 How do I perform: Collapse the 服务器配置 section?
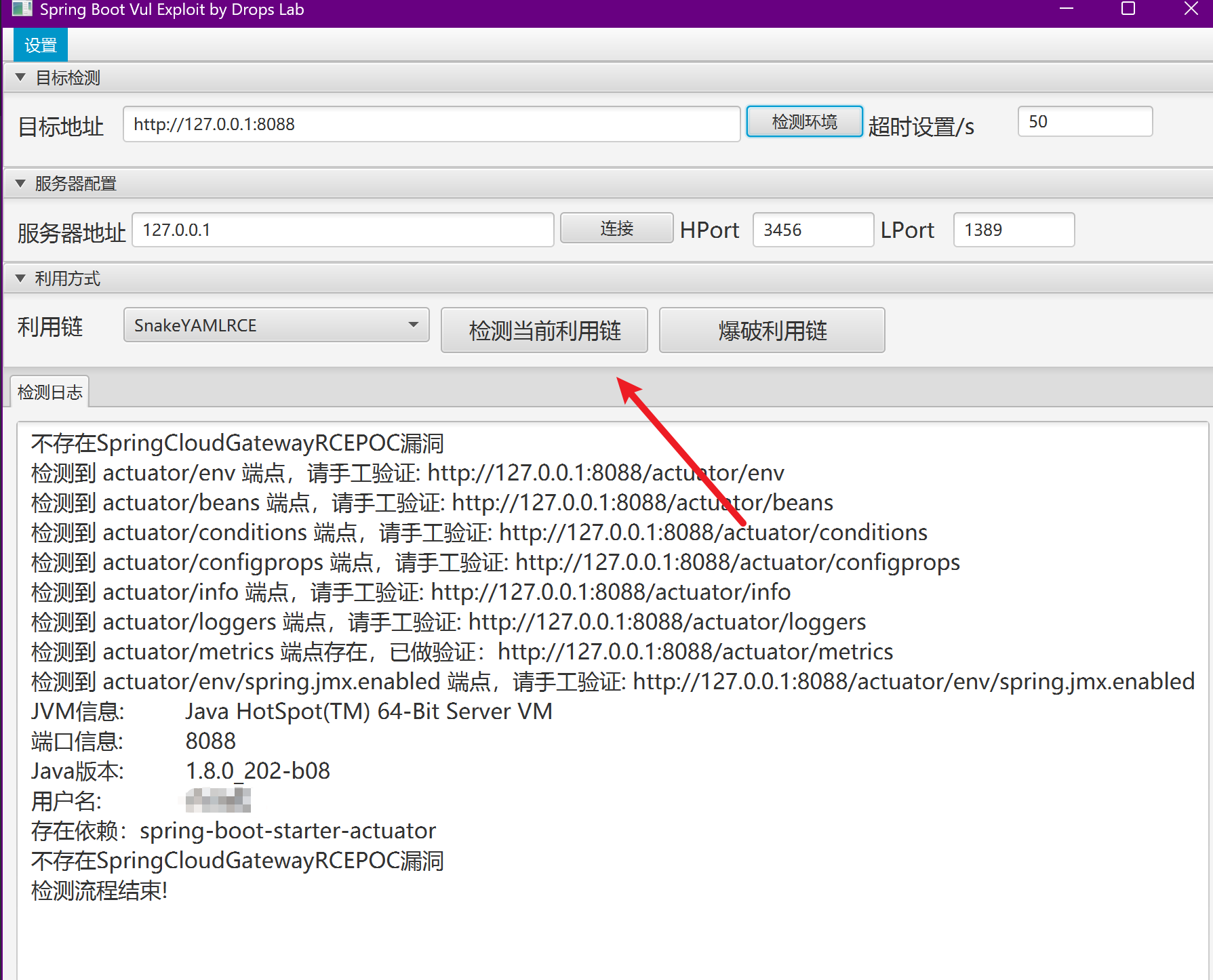(x=20, y=184)
